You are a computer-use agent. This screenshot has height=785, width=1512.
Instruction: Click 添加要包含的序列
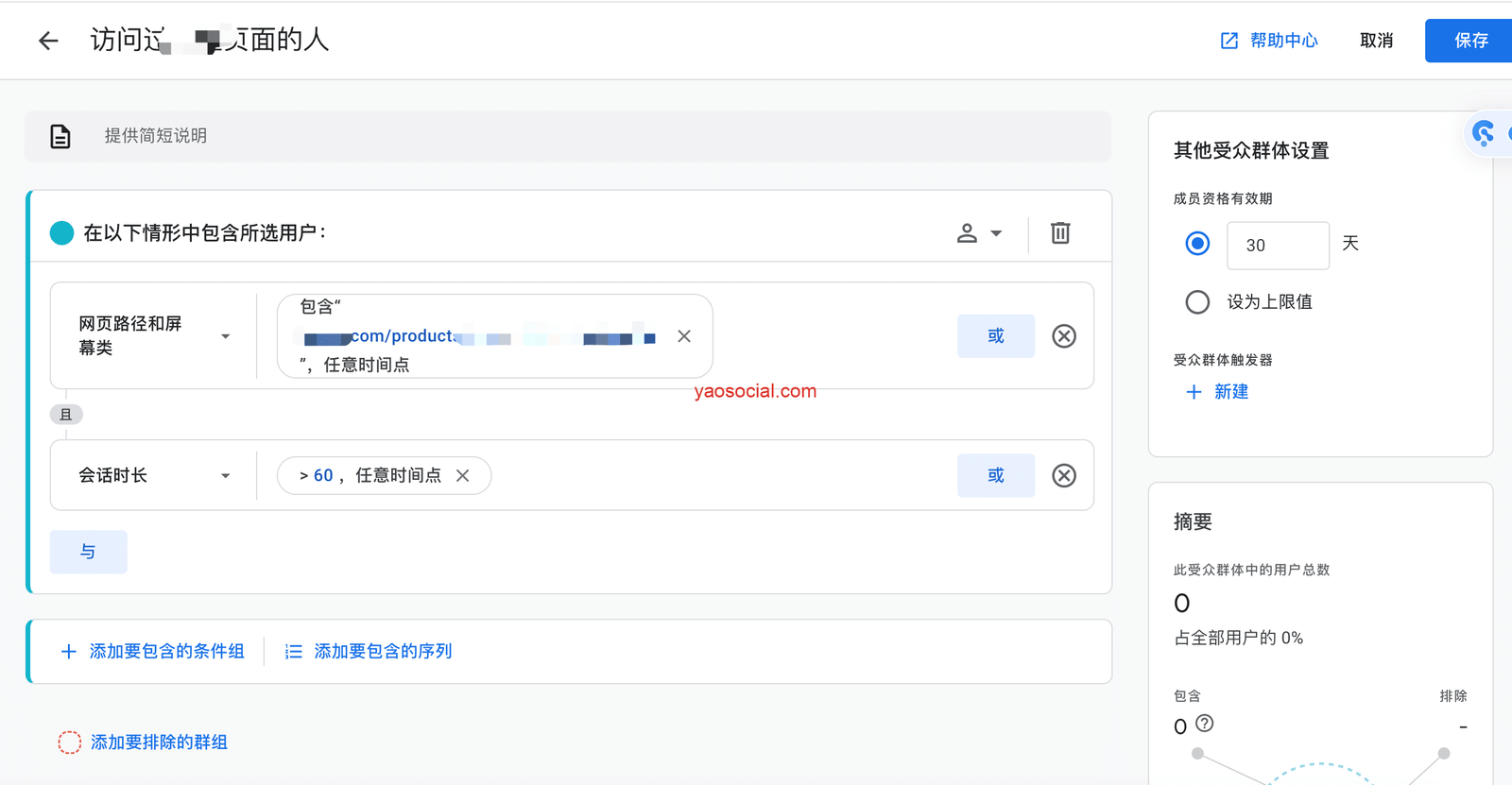(x=369, y=652)
